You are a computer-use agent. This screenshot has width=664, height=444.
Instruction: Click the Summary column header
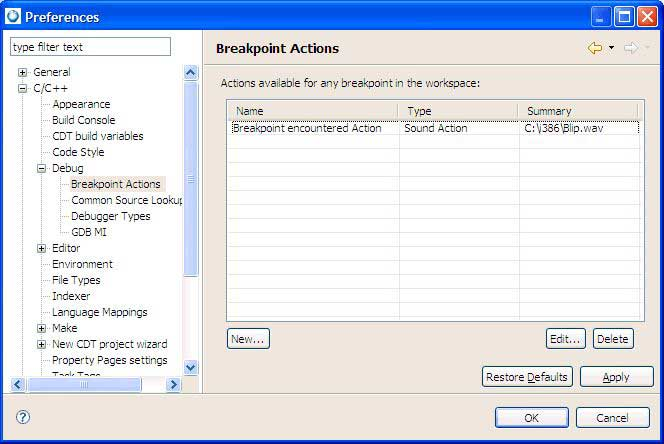[577, 111]
